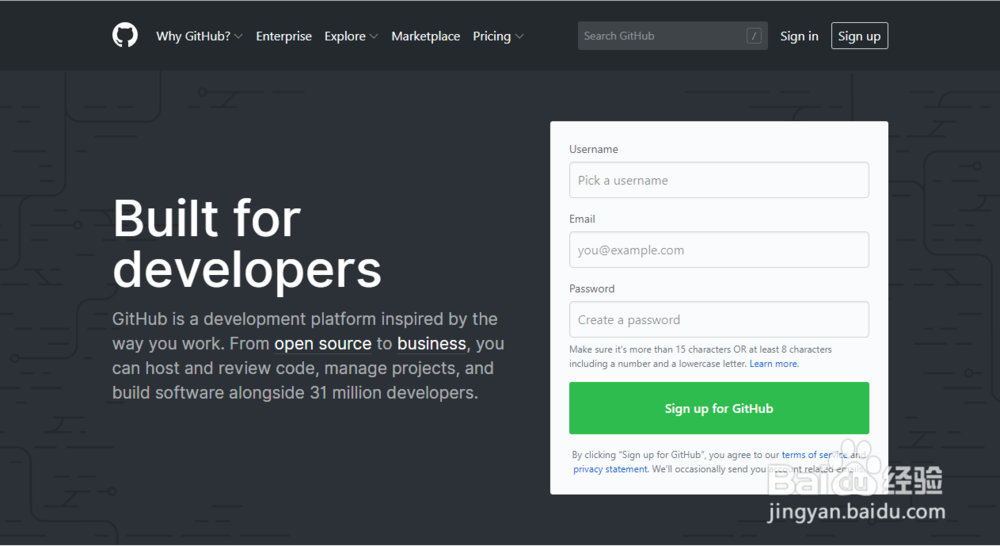Click the slash shortcut icon in search
This screenshot has width=1000, height=546.
tap(754, 36)
